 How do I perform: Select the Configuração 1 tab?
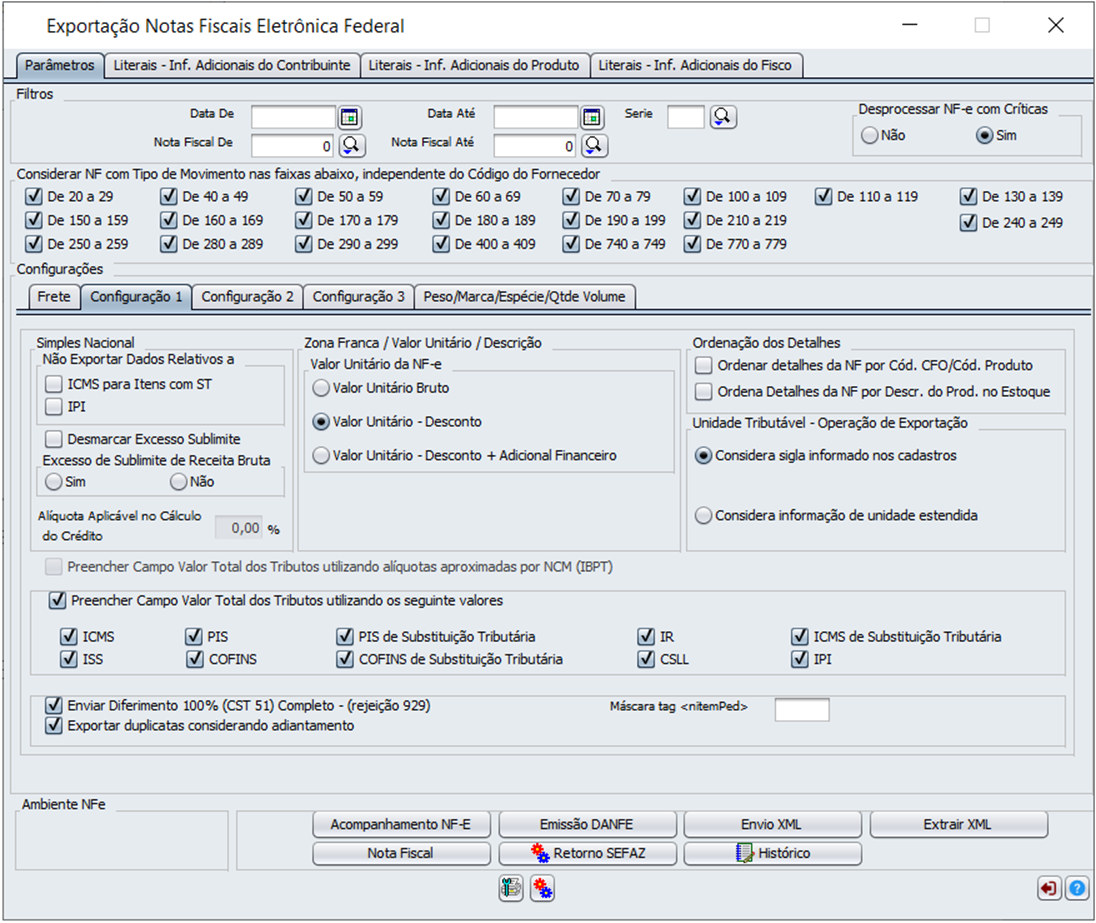coord(136,296)
